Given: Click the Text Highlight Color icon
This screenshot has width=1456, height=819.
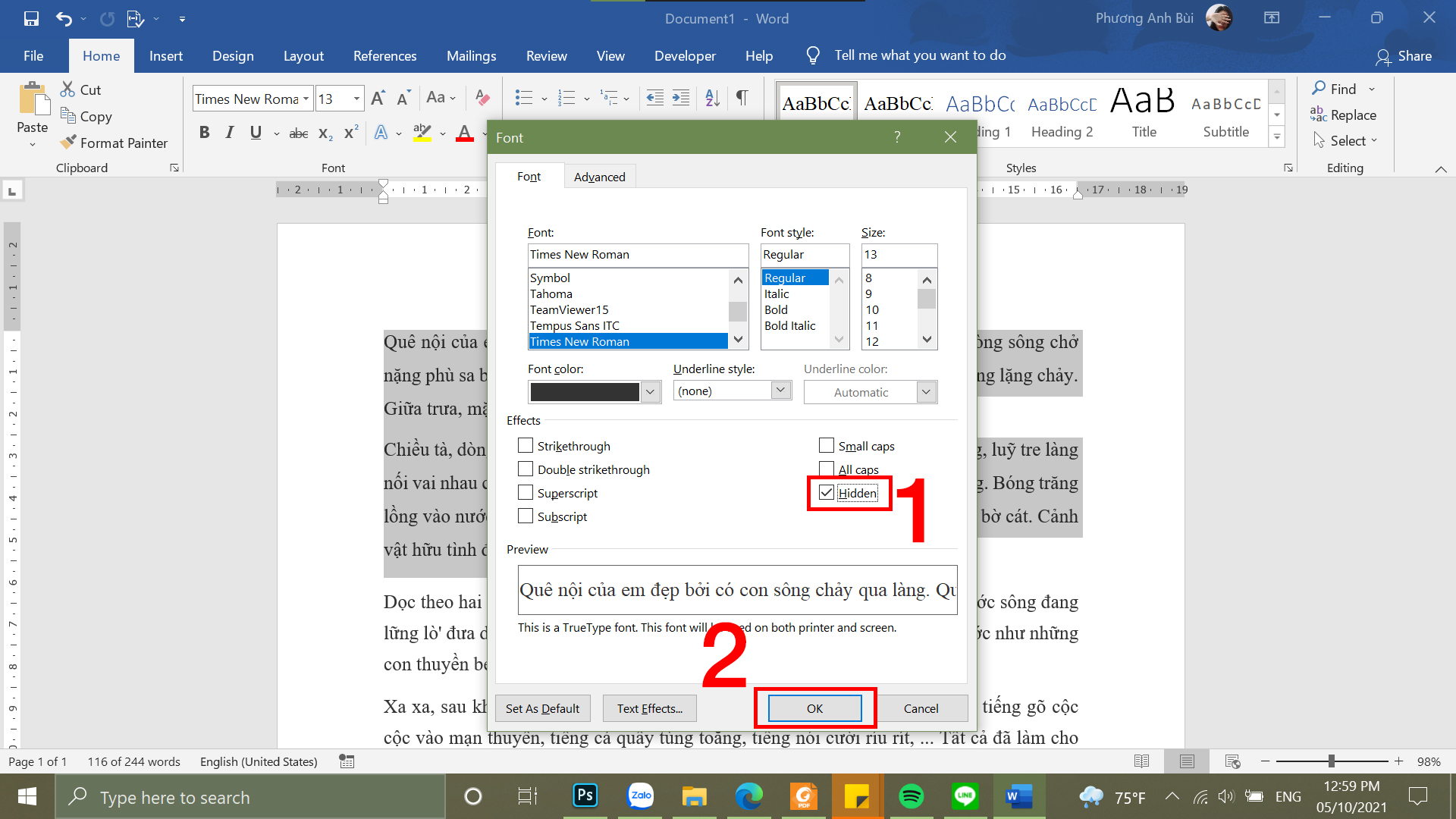Looking at the screenshot, I should coord(423,134).
